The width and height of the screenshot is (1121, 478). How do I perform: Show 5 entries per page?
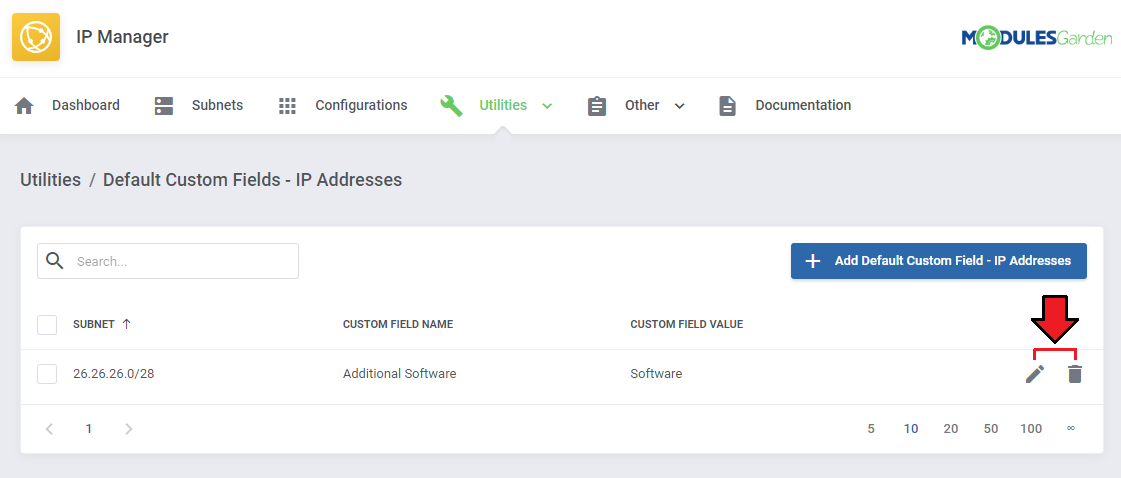871,429
